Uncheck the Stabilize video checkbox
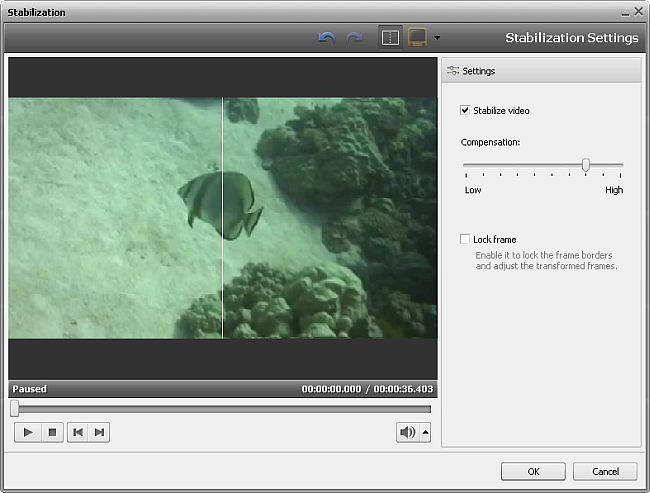 point(465,110)
